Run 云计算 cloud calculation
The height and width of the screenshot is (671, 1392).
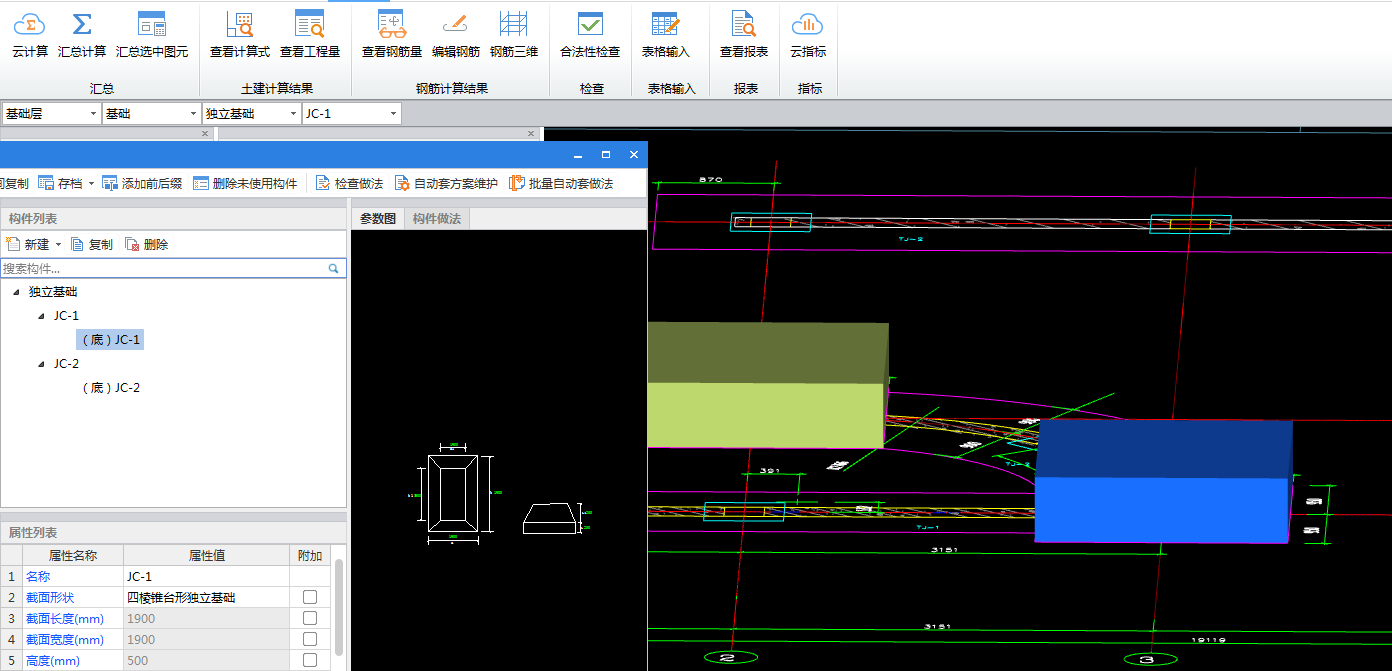[x=30, y=36]
